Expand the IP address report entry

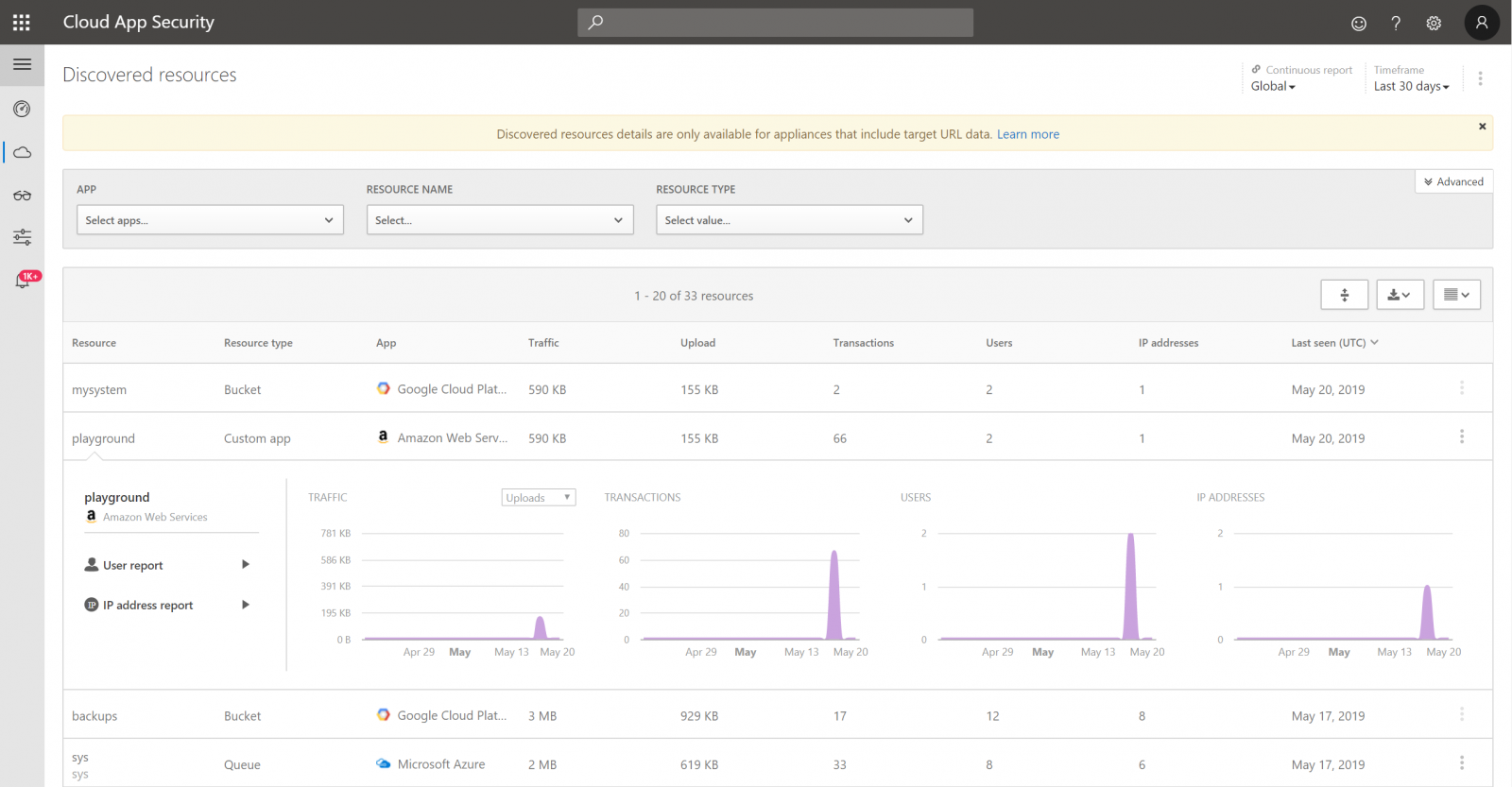(167, 605)
